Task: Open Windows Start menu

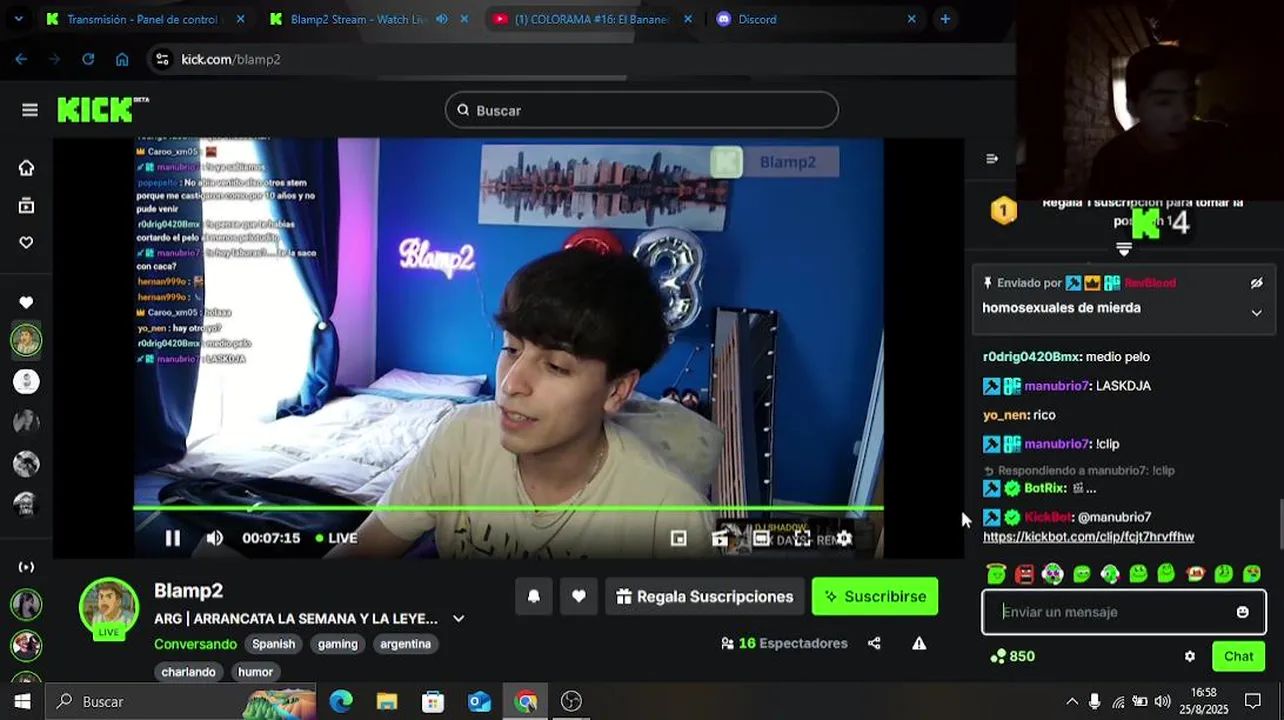Action: tap(22, 701)
